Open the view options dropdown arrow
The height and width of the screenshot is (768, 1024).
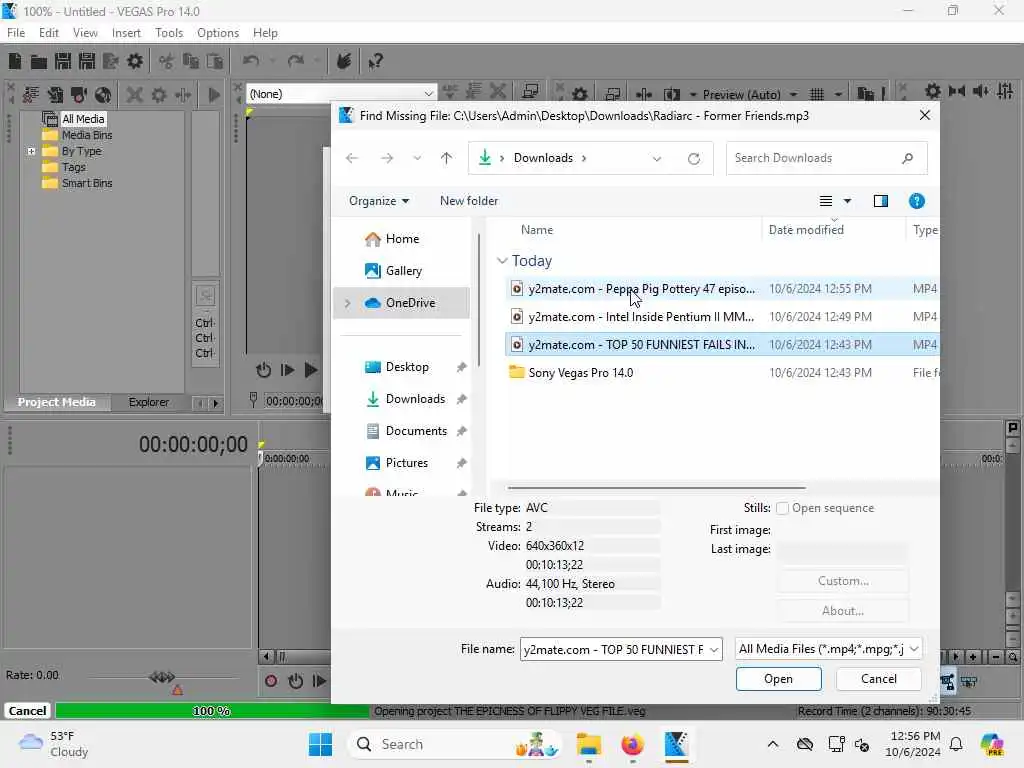(847, 201)
